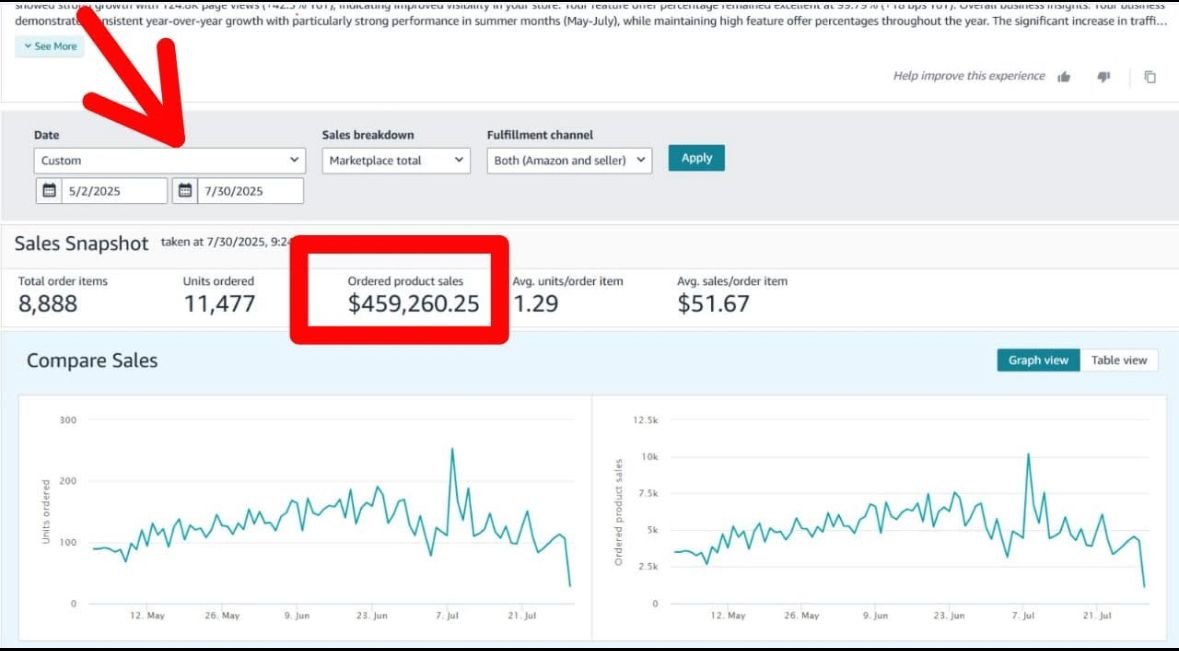Switch to Graph view
Screen dimensions: 1179x651
coord(1038,360)
